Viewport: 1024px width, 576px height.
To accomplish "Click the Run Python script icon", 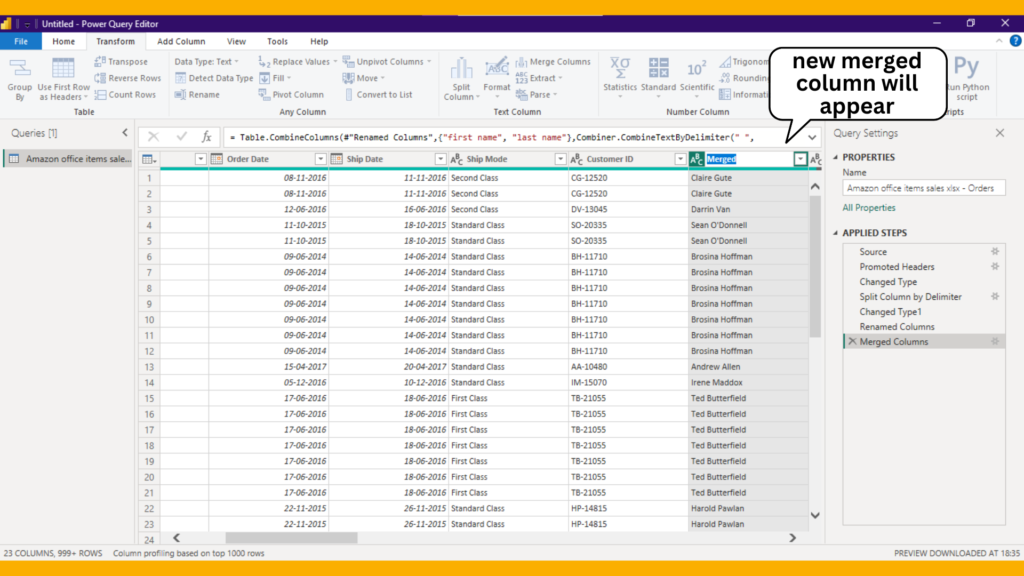I will click(x=966, y=67).
